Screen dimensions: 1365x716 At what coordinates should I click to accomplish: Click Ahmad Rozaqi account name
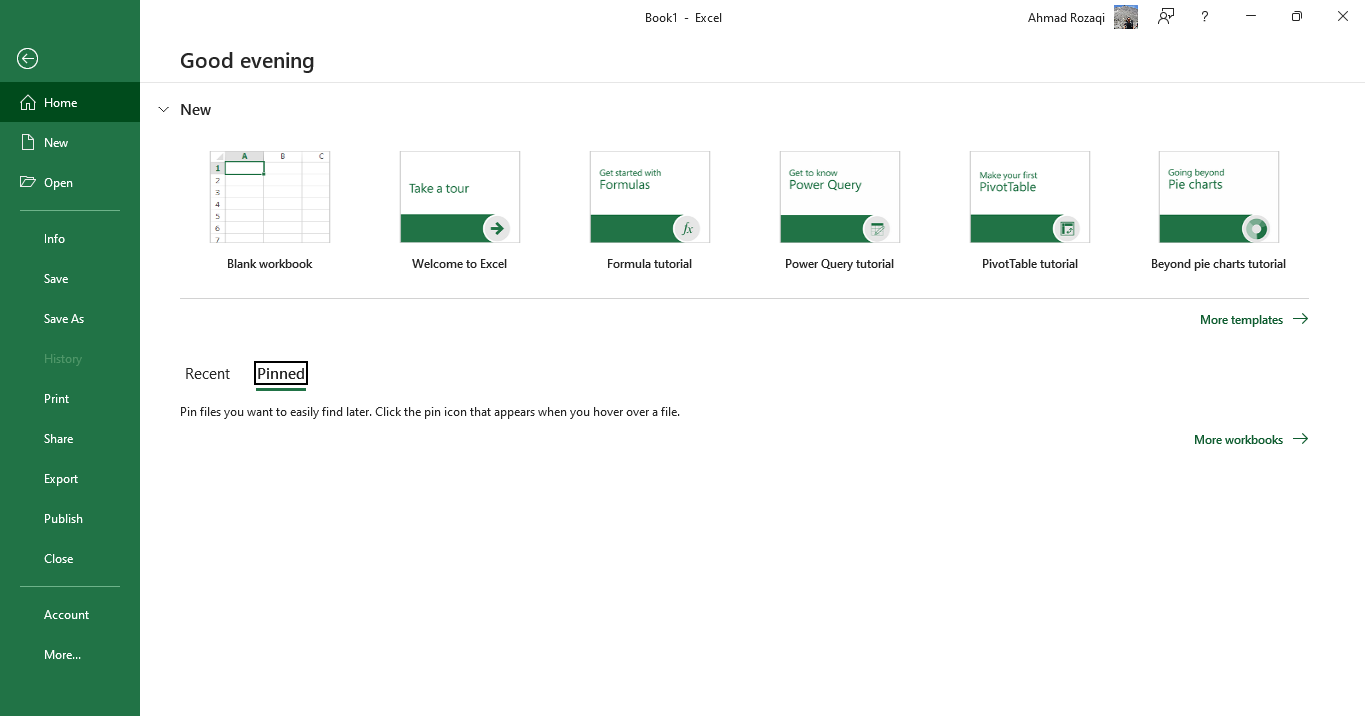pos(1066,17)
